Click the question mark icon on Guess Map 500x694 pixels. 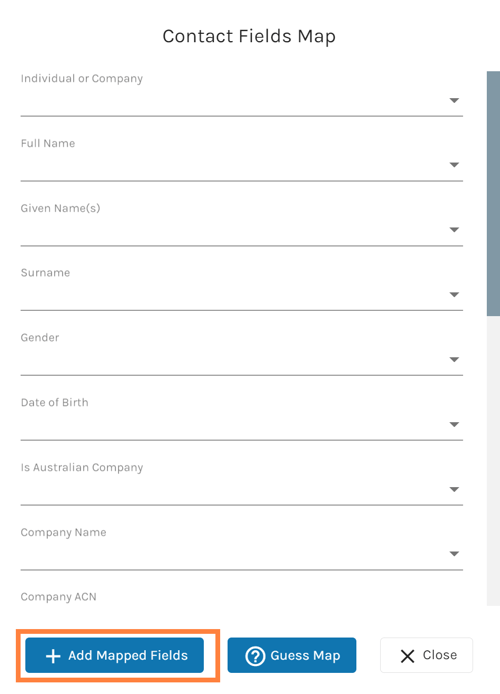[x=255, y=656]
